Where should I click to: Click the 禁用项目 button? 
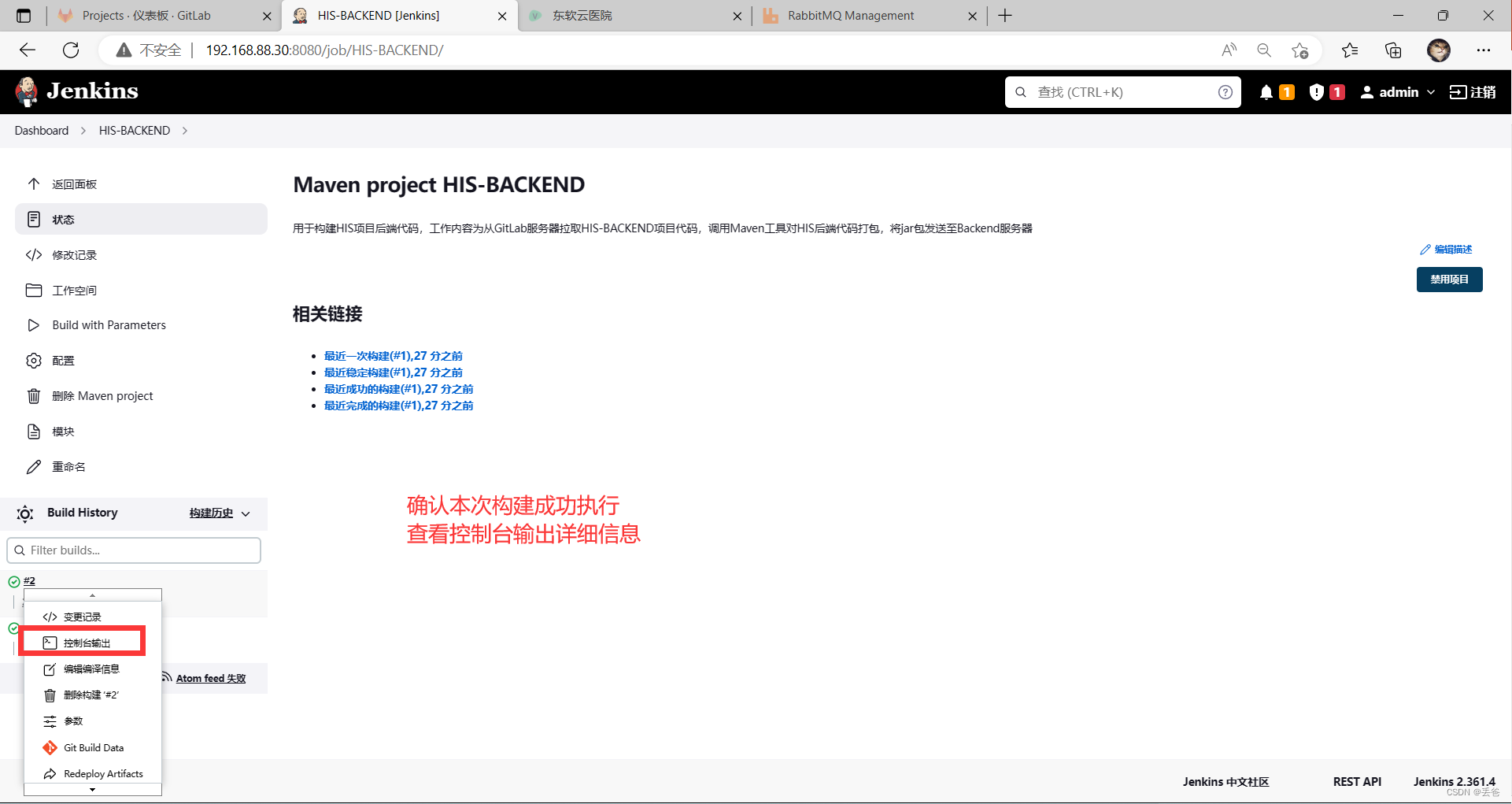click(1449, 280)
